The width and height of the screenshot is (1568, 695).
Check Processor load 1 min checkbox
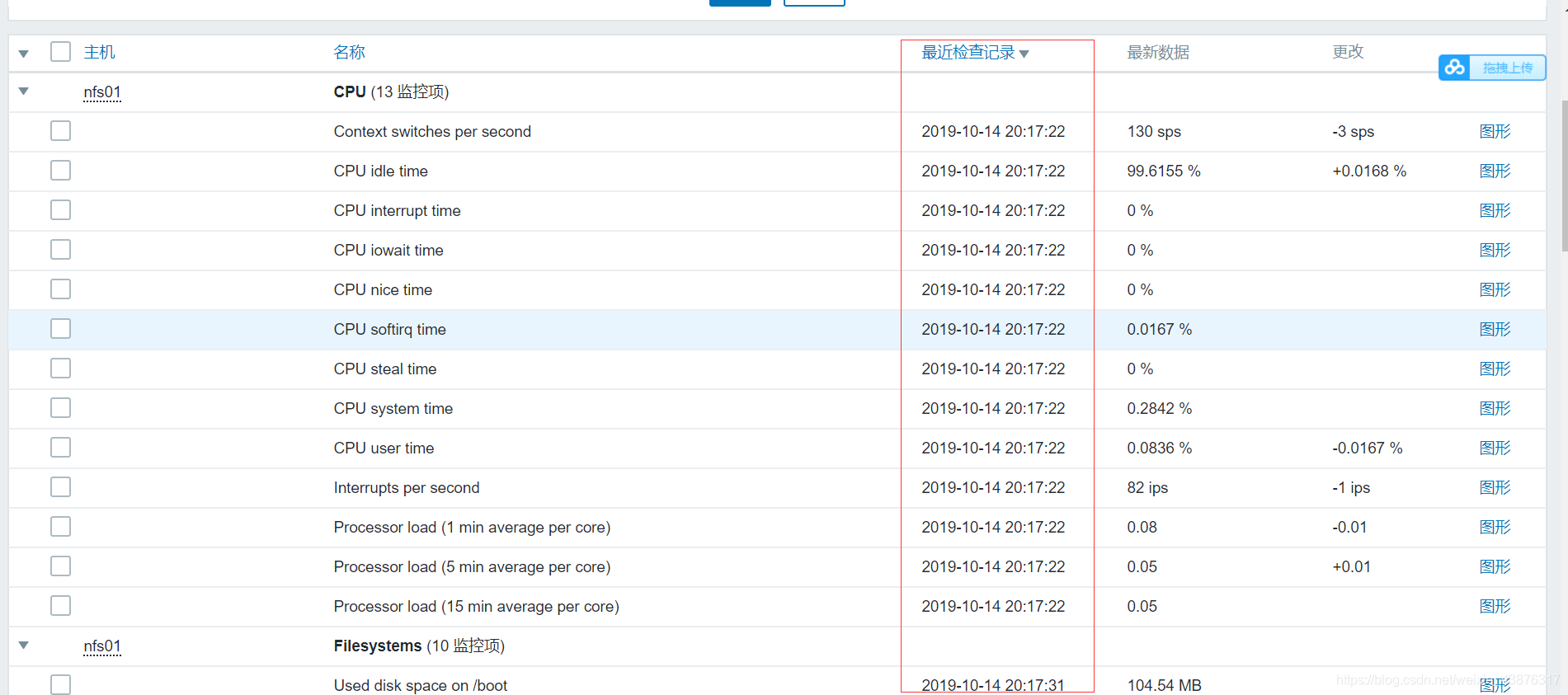pyautogui.click(x=60, y=527)
